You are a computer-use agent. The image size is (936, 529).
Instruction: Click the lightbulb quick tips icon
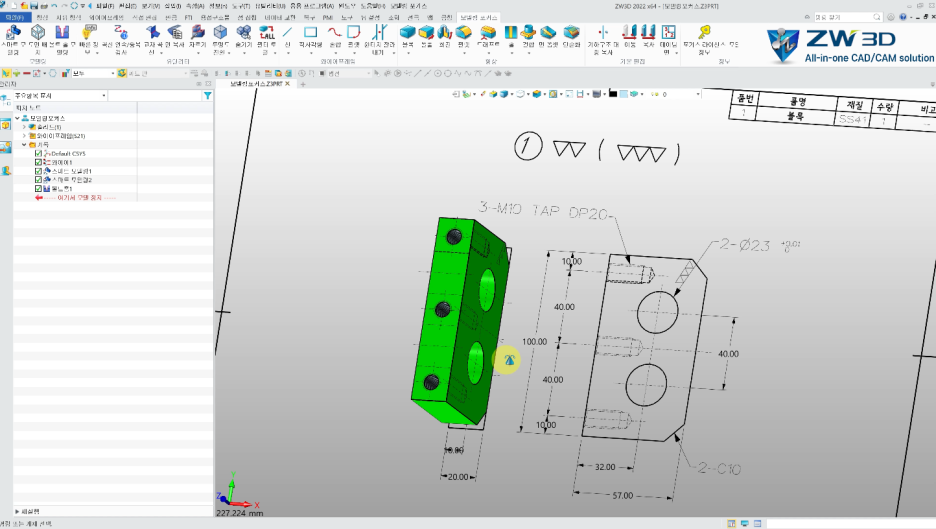point(88,33)
